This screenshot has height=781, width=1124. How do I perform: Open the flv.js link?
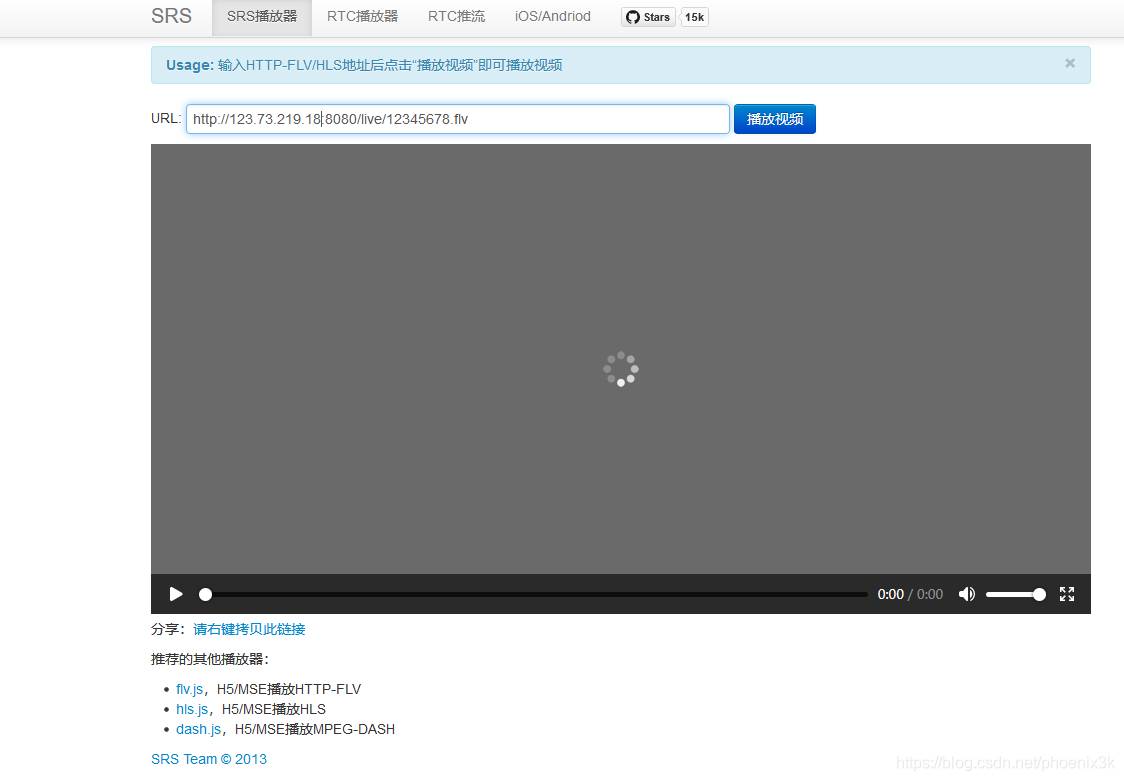click(x=189, y=689)
